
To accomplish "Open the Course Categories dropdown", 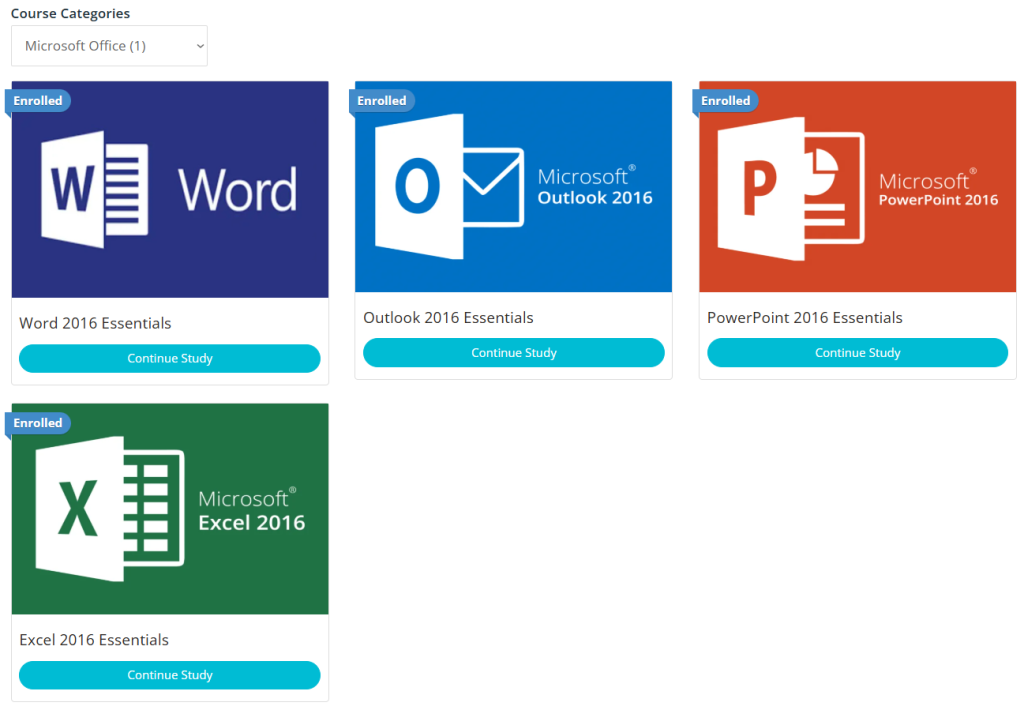I will [x=109, y=46].
